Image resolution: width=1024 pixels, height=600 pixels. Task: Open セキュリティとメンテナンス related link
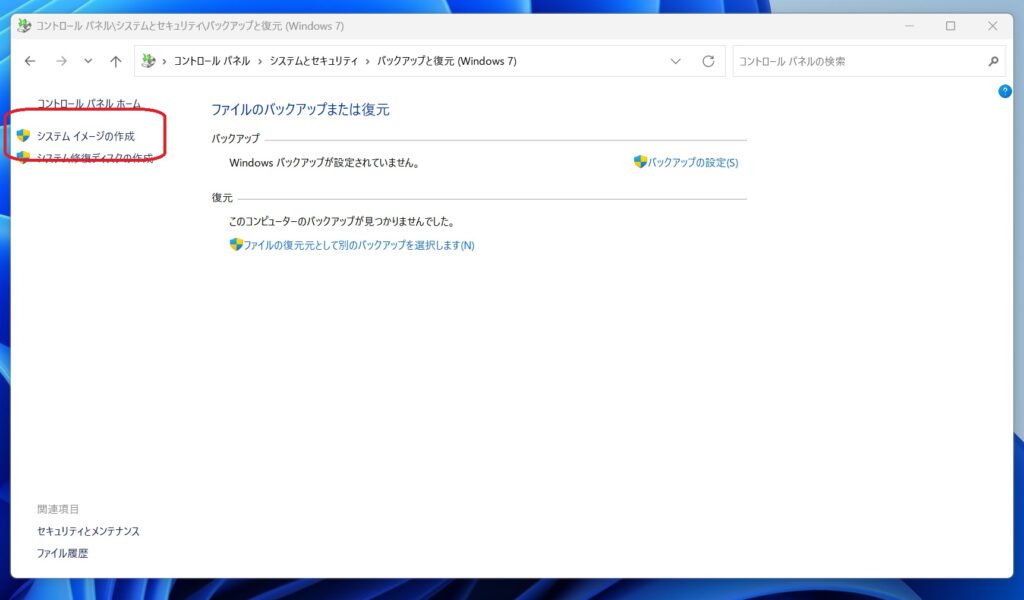88,531
